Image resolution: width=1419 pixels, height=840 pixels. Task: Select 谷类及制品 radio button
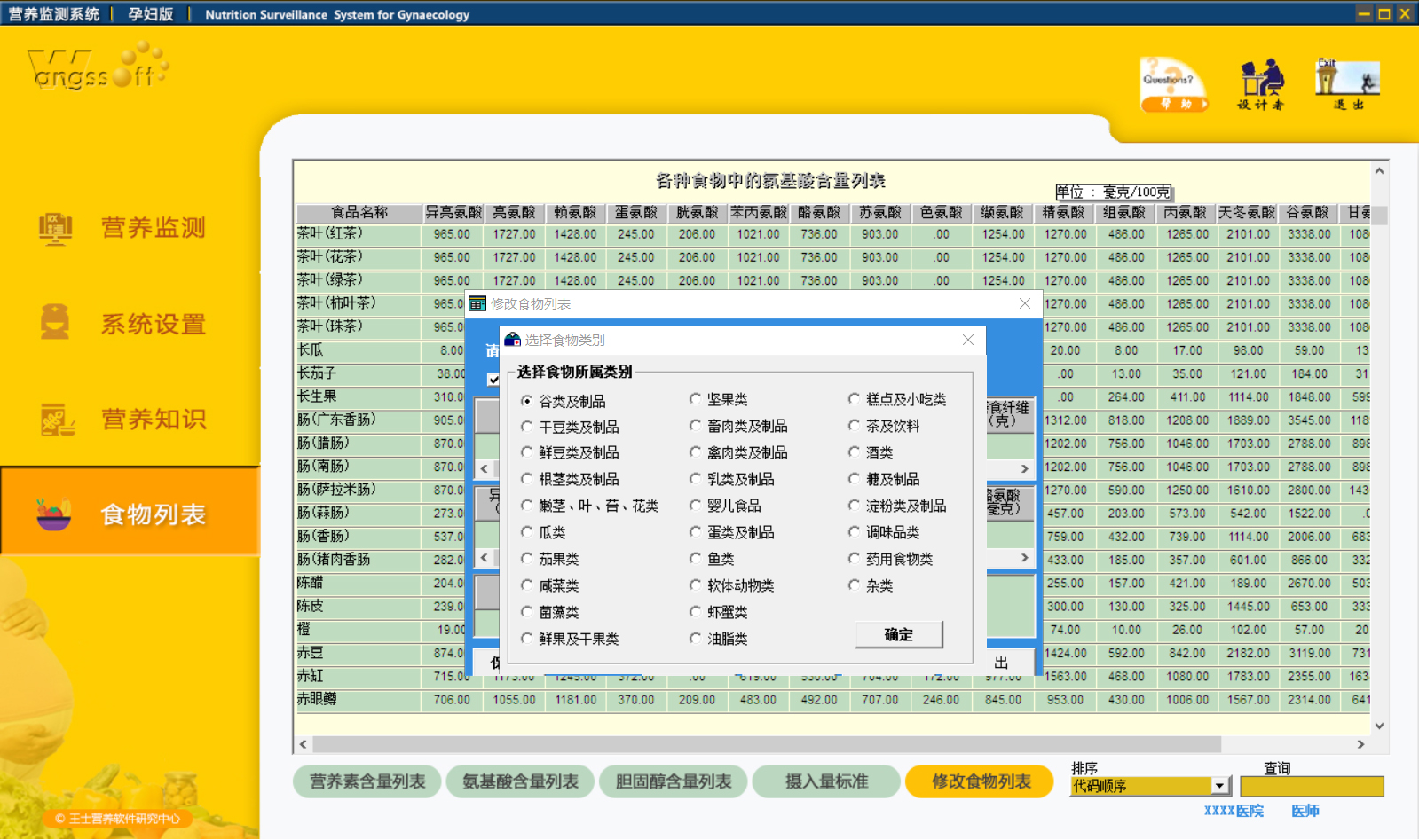pyautogui.click(x=527, y=401)
